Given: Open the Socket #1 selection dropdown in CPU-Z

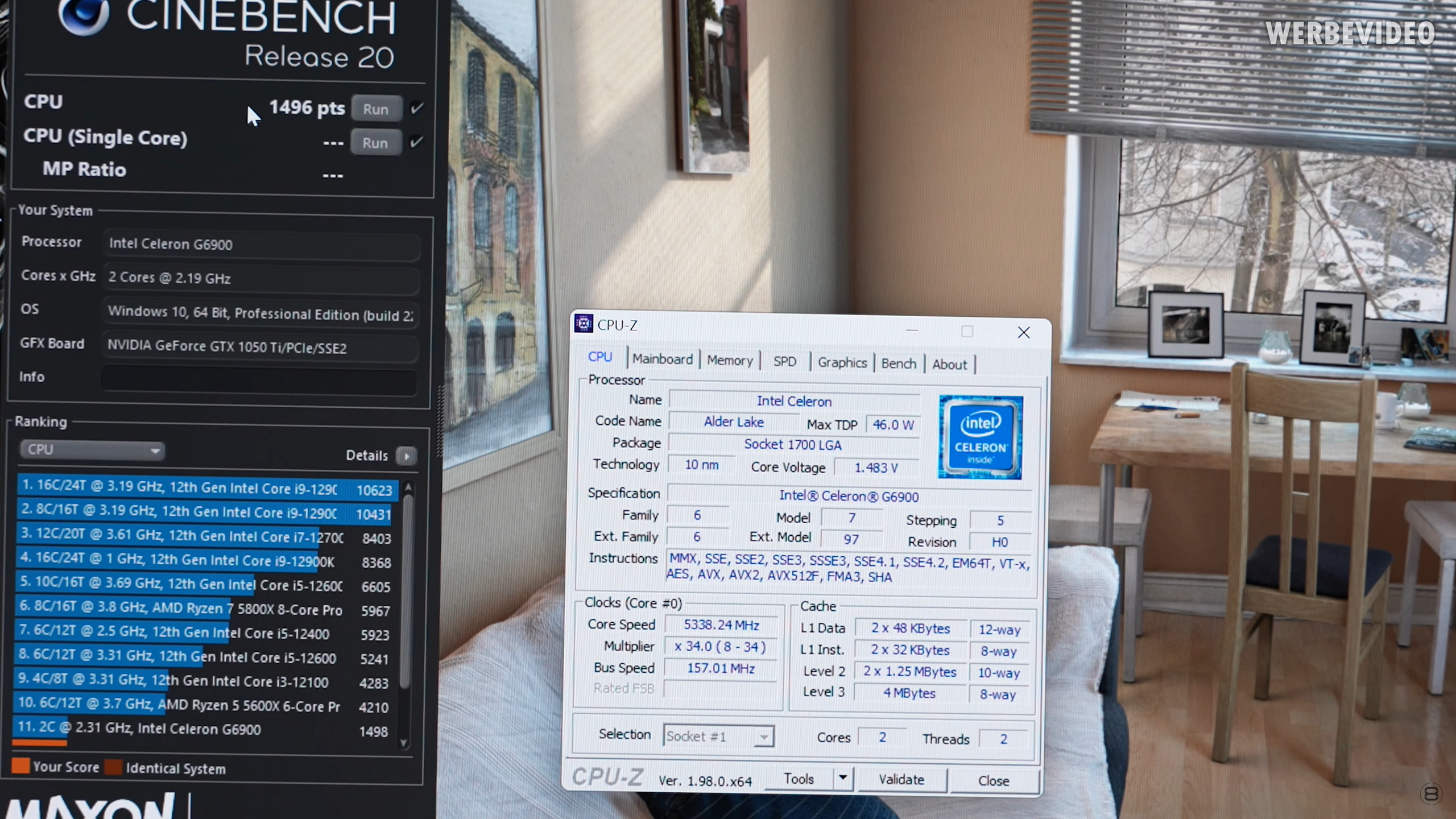Looking at the screenshot, I should pos(718,736).
